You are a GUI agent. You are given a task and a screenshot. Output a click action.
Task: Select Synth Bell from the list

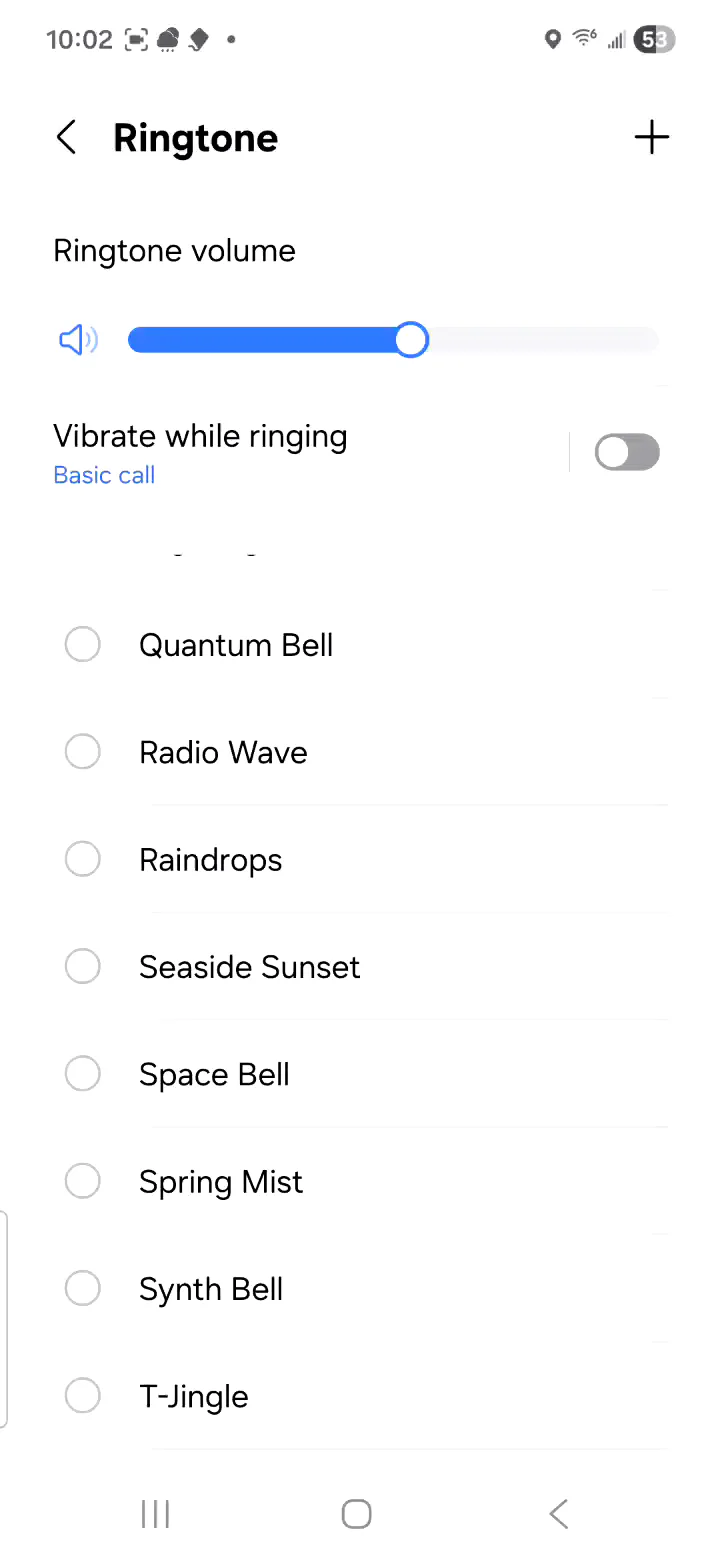click(x=211, y=1289)
